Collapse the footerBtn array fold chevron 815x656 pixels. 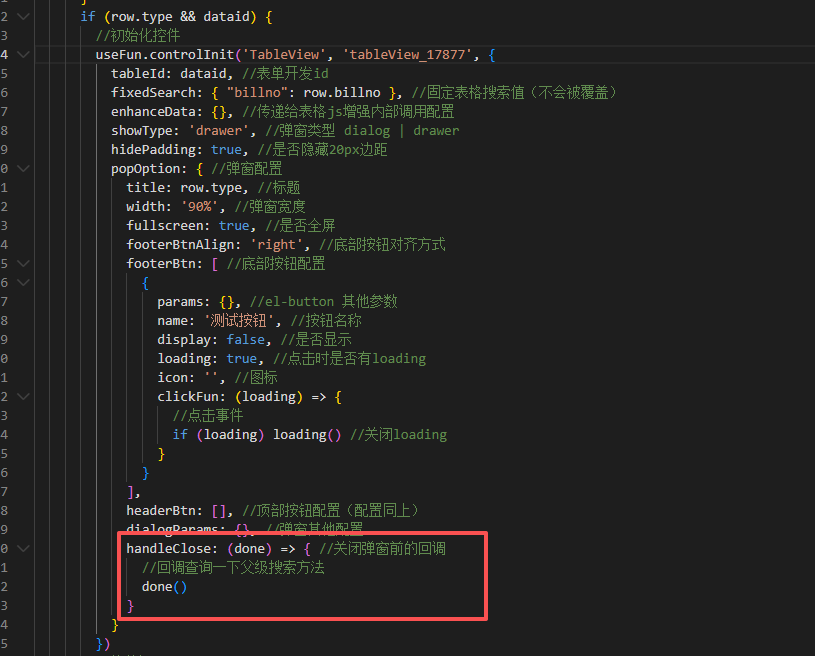tap(24, 264)
